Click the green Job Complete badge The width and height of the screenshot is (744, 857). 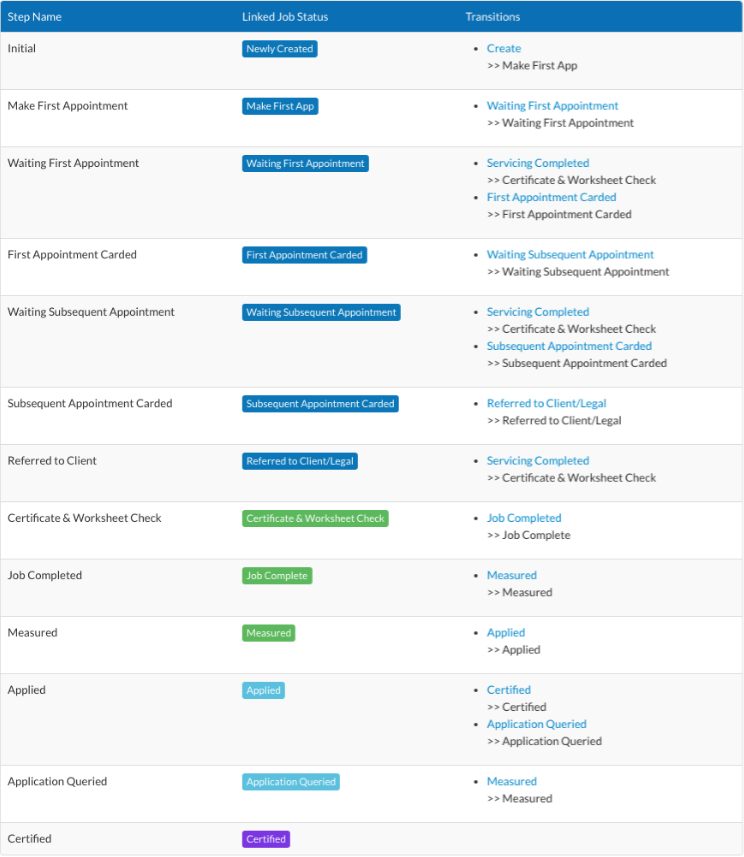(277, 576)
